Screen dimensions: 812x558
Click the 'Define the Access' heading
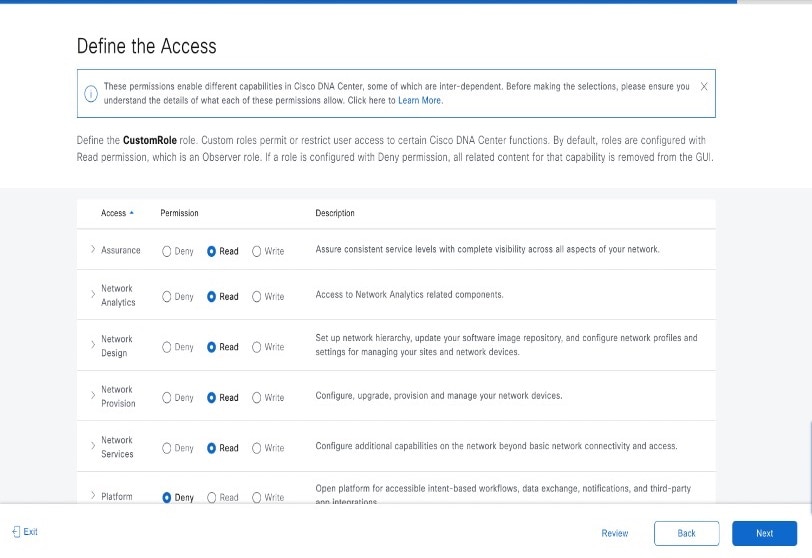(x=147, y=46)
